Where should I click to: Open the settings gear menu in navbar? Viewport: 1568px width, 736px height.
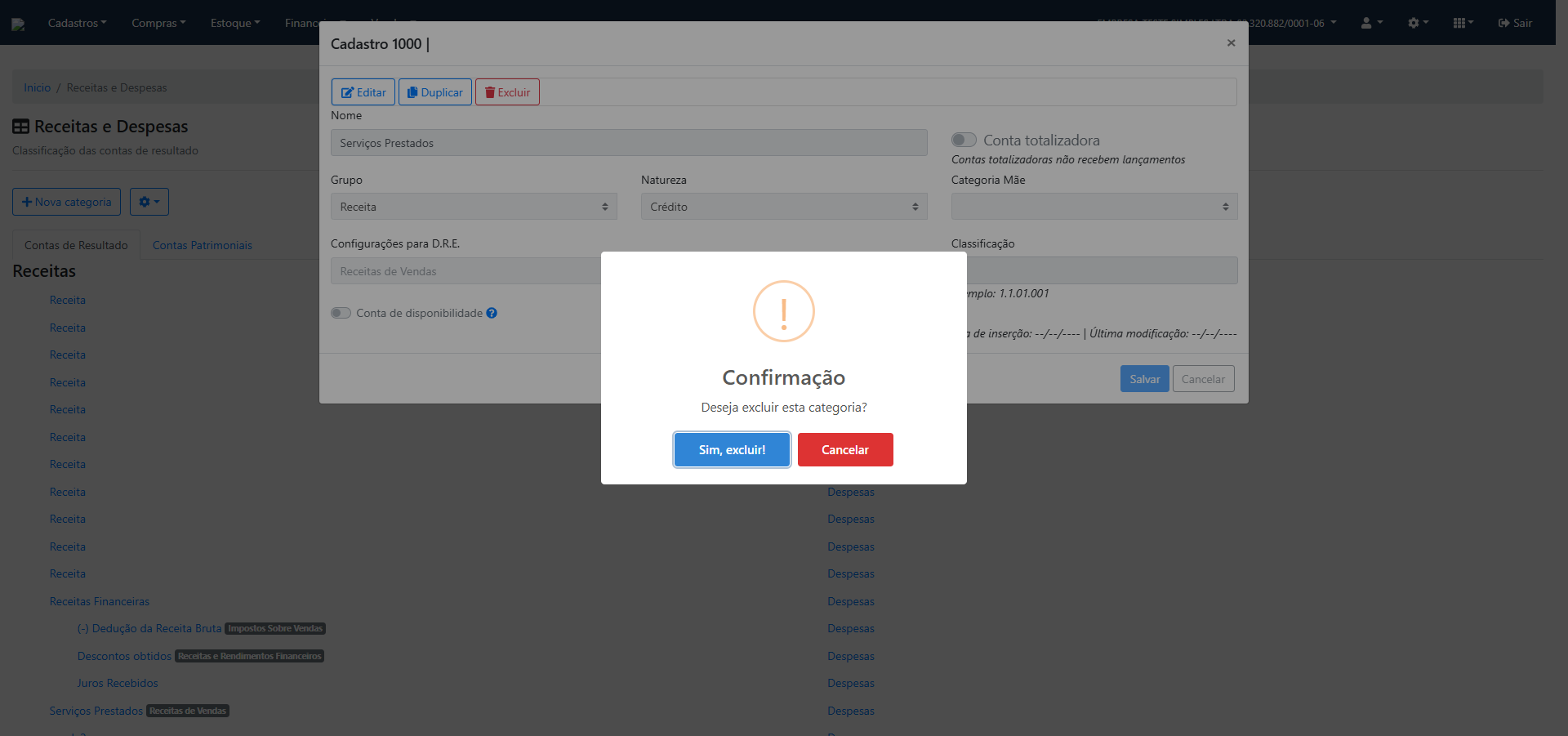(1418, 23)
